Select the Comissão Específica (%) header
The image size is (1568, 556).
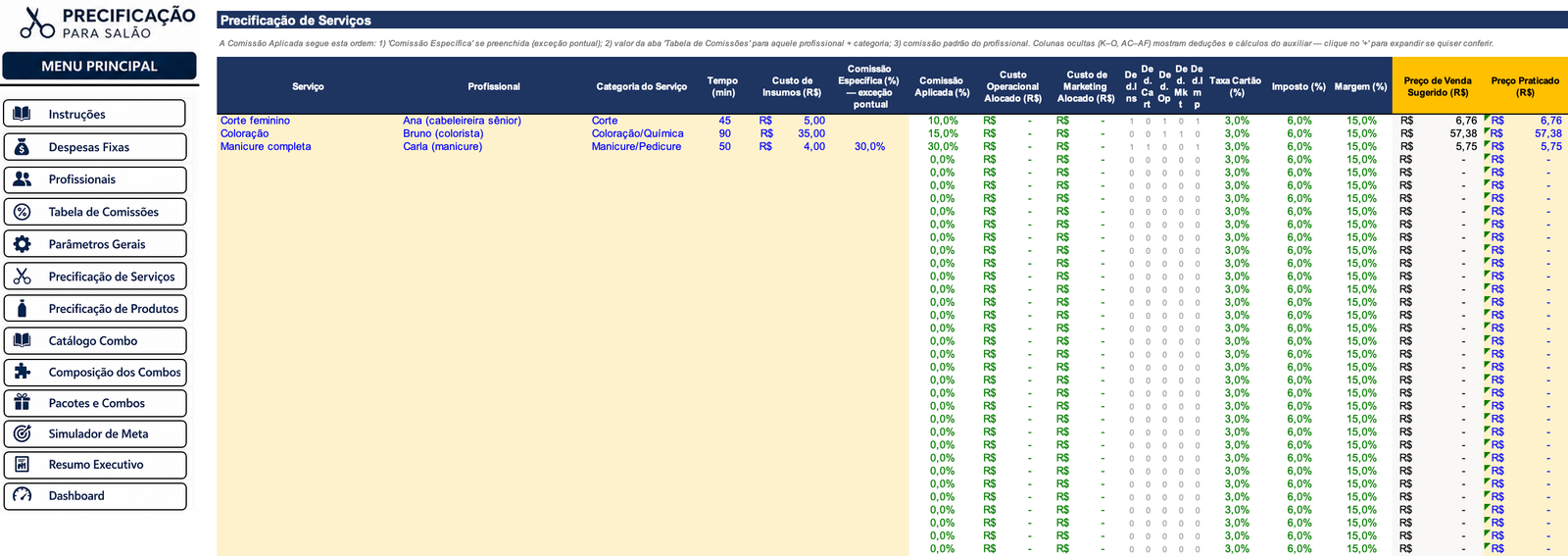[x=869, y=86]
